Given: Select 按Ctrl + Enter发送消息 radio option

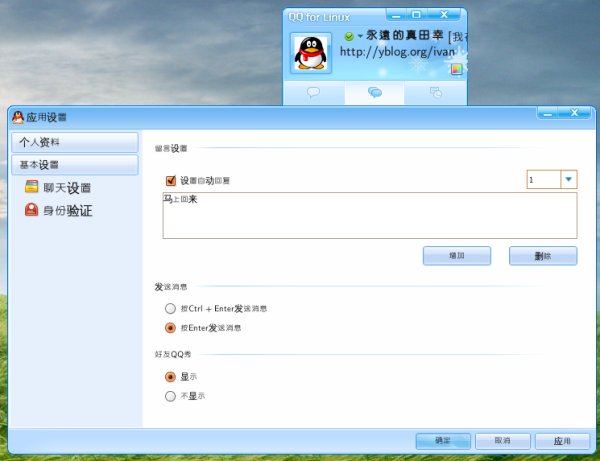Looking at the screenshot, I should [x=171, y=309].
